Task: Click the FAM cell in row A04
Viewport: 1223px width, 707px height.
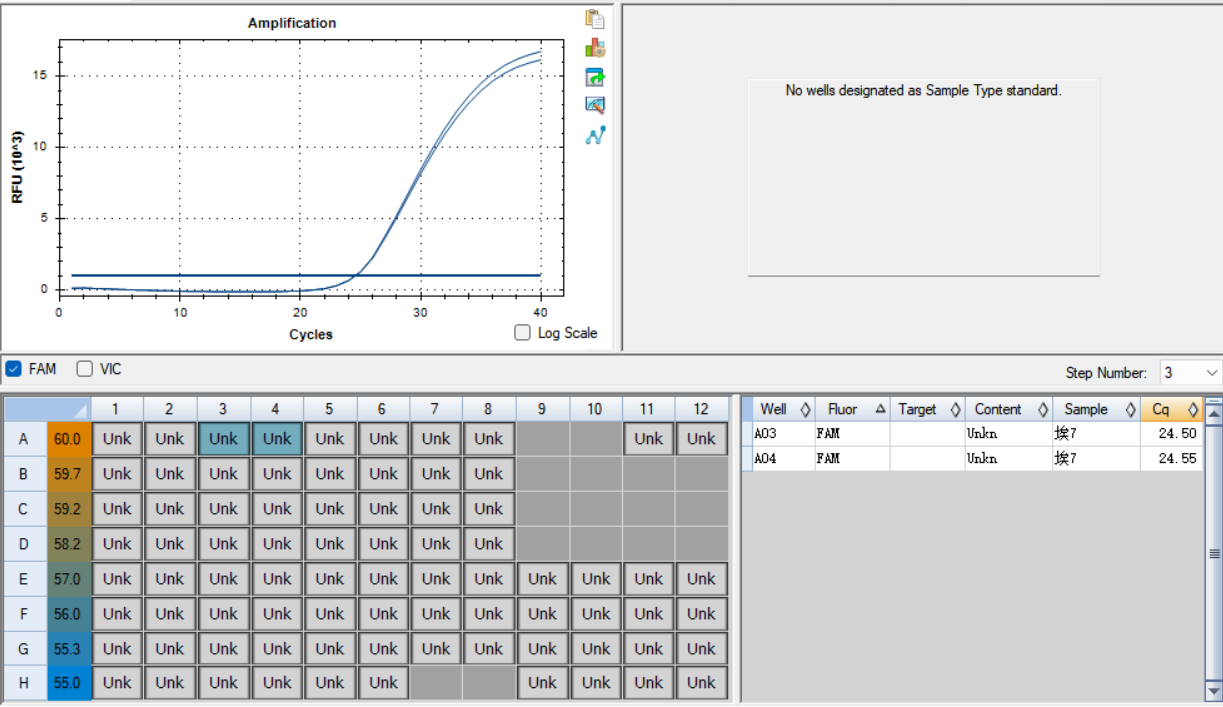Action: tap(853, 458)
